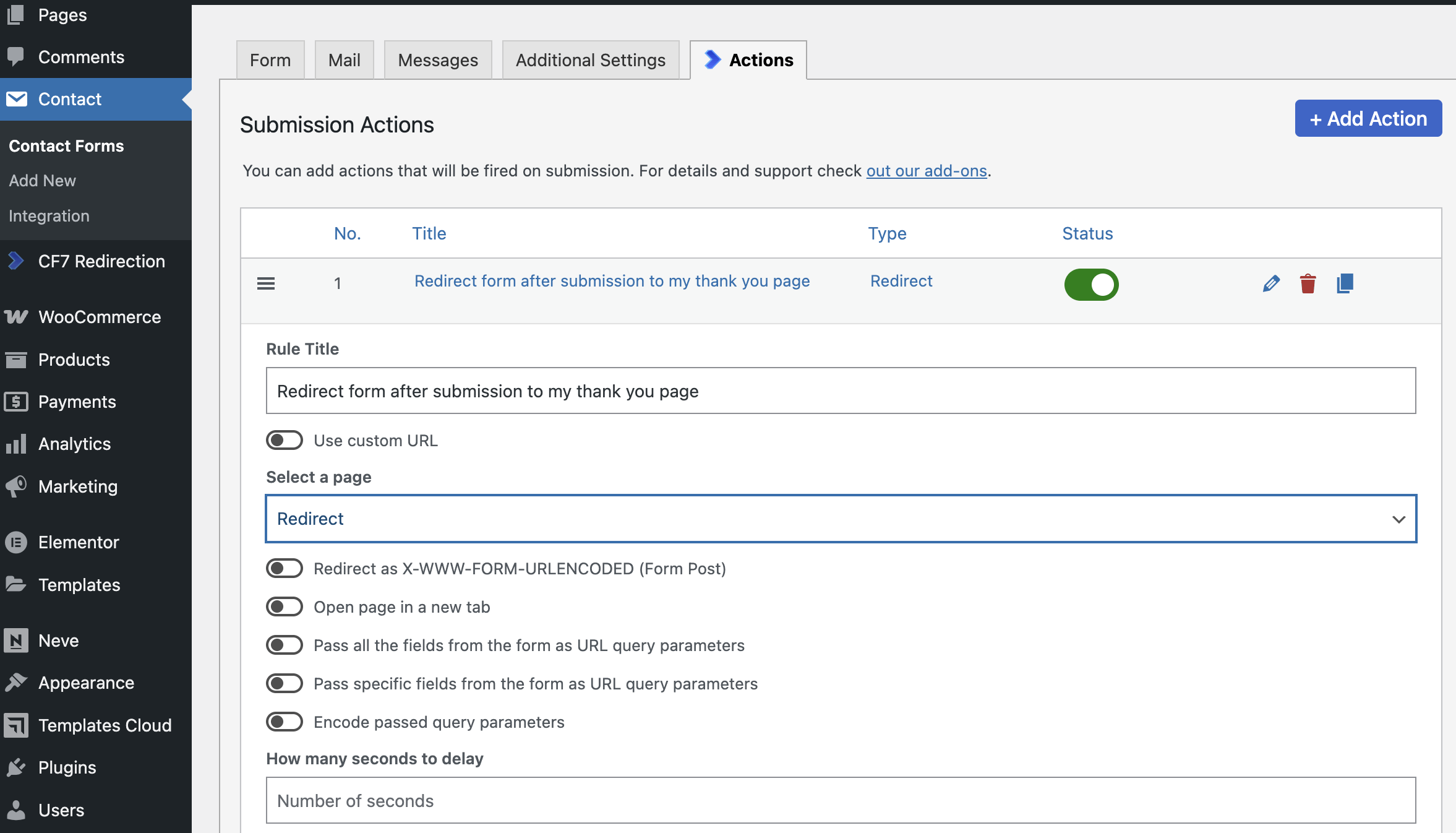Open the Additional Settings tab
Image resolution: width=1456 pixels, height=833 pixels.
[x=590, y=60]
